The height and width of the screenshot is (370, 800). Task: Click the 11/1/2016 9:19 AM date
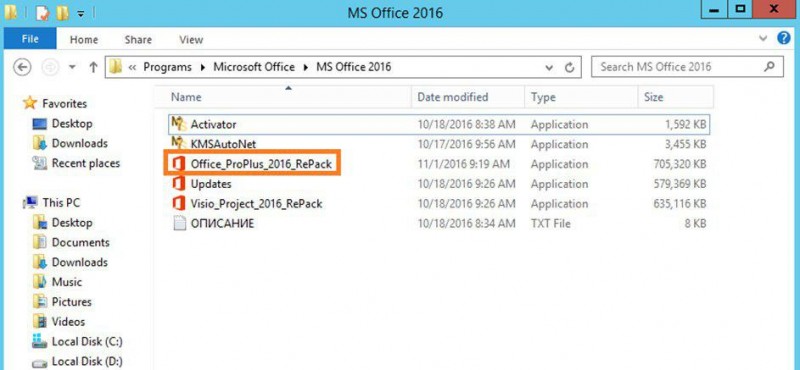464,164
